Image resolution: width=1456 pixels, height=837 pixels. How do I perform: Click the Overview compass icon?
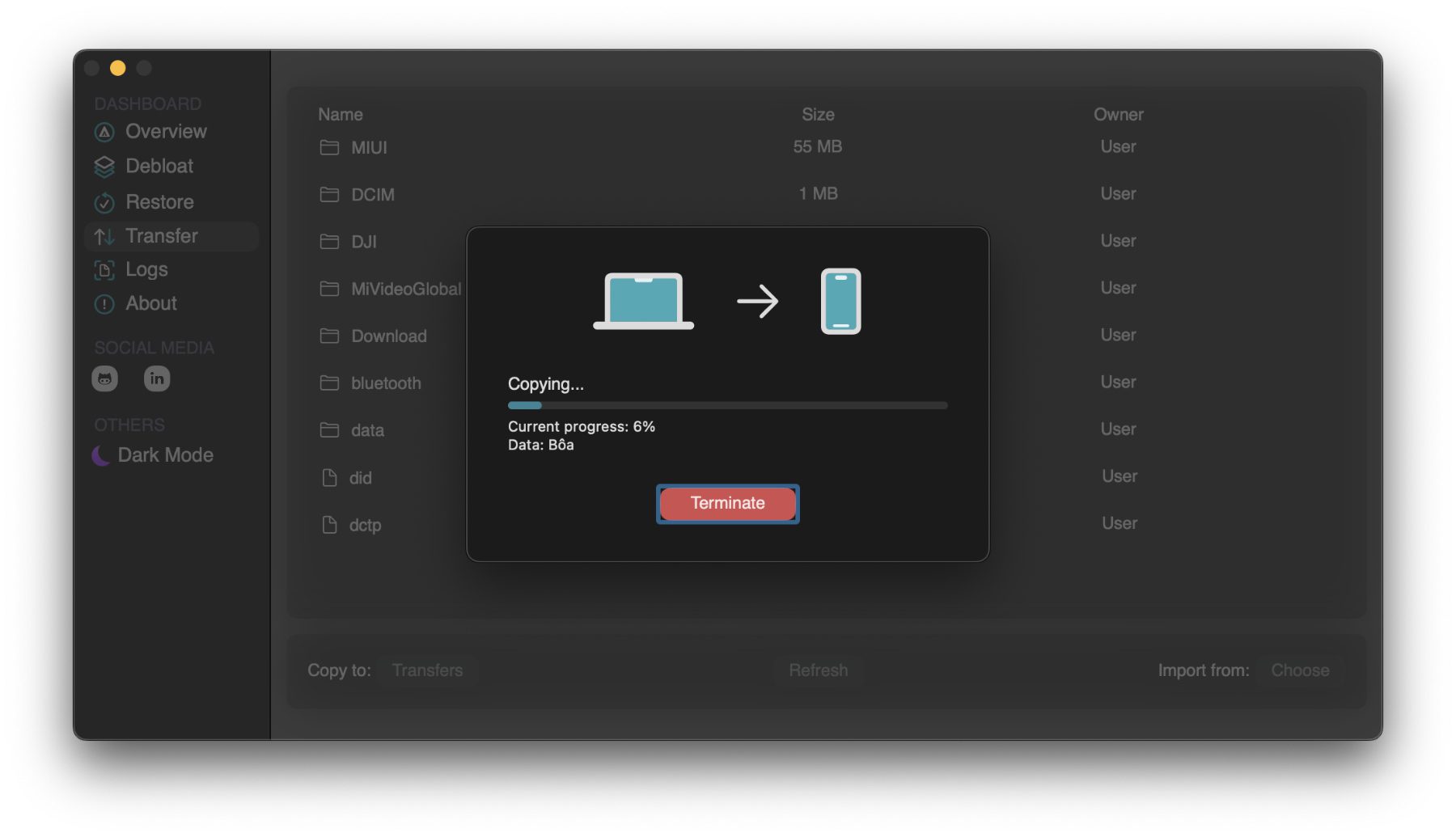pyautogui.click(x=104, y=132)
